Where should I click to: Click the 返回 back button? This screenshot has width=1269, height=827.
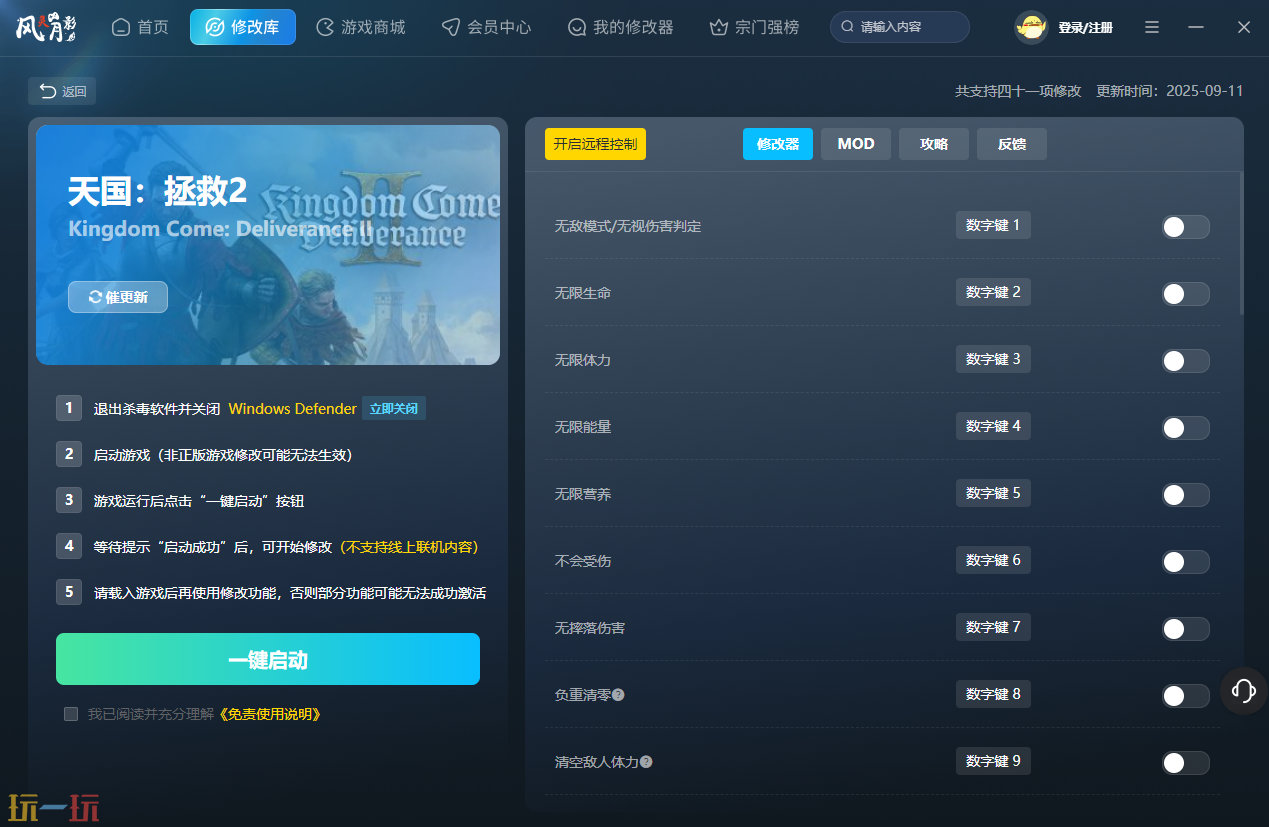pos(62,91)
